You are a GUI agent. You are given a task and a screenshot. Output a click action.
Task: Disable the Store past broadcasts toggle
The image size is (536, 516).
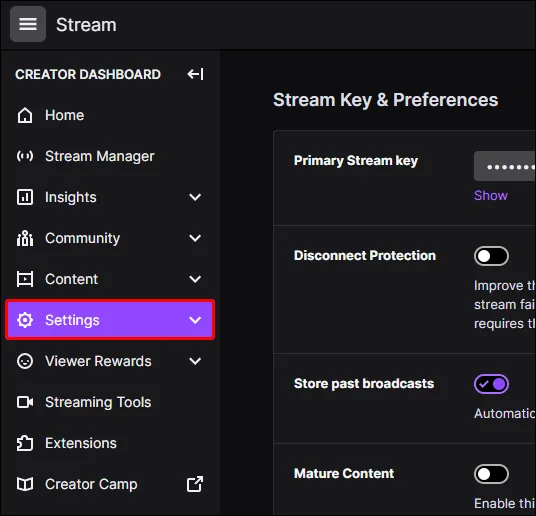491,384
